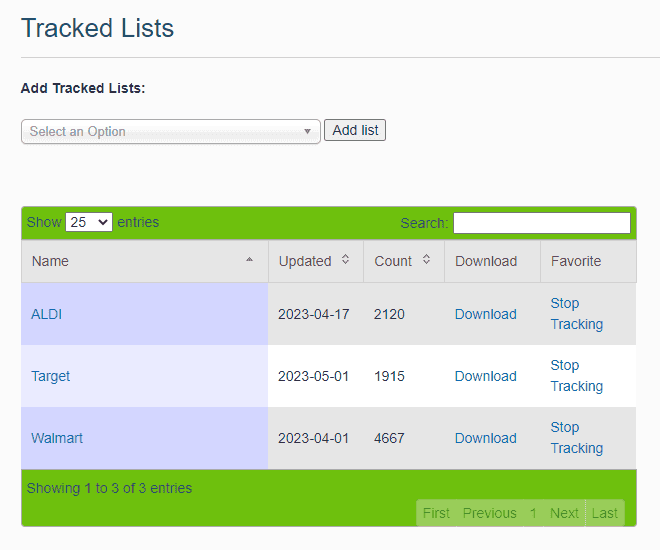The width and height of the screenshot is (660, 550).
Task: Go to First page of results
Action: [436, 513]
